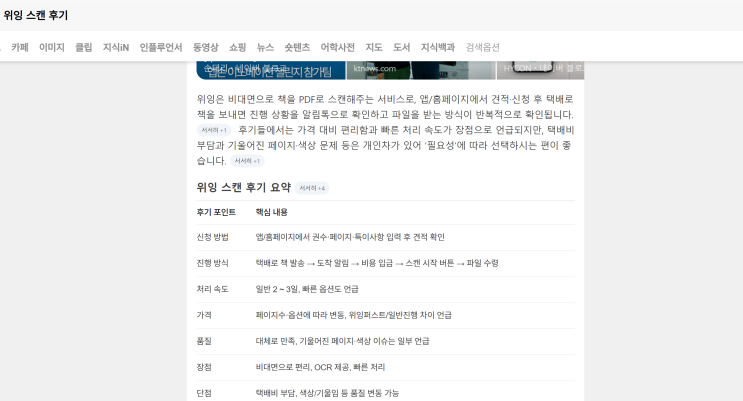The image size is (743, 401).
Task: Click the search field containing 위잉 스캔 후기
Action: point(372,15)
